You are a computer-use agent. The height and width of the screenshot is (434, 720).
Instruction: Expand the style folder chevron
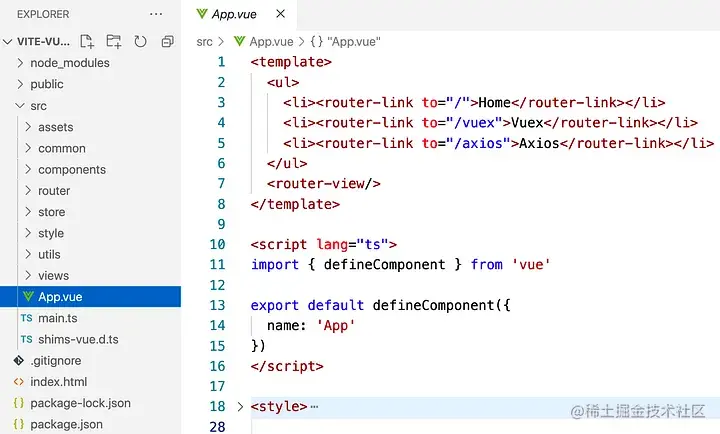coord(28,233)
